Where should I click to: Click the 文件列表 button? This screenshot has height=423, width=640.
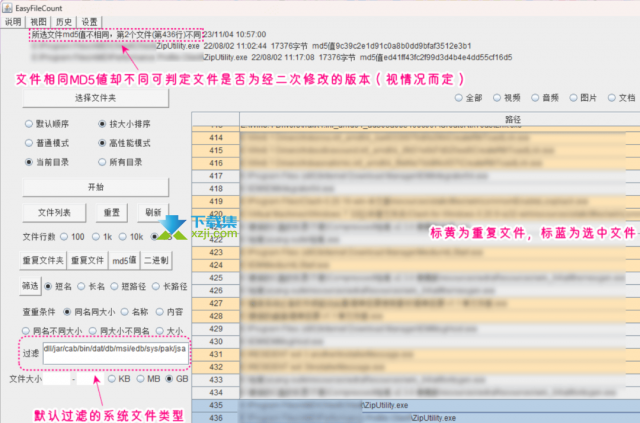[54, 213]
